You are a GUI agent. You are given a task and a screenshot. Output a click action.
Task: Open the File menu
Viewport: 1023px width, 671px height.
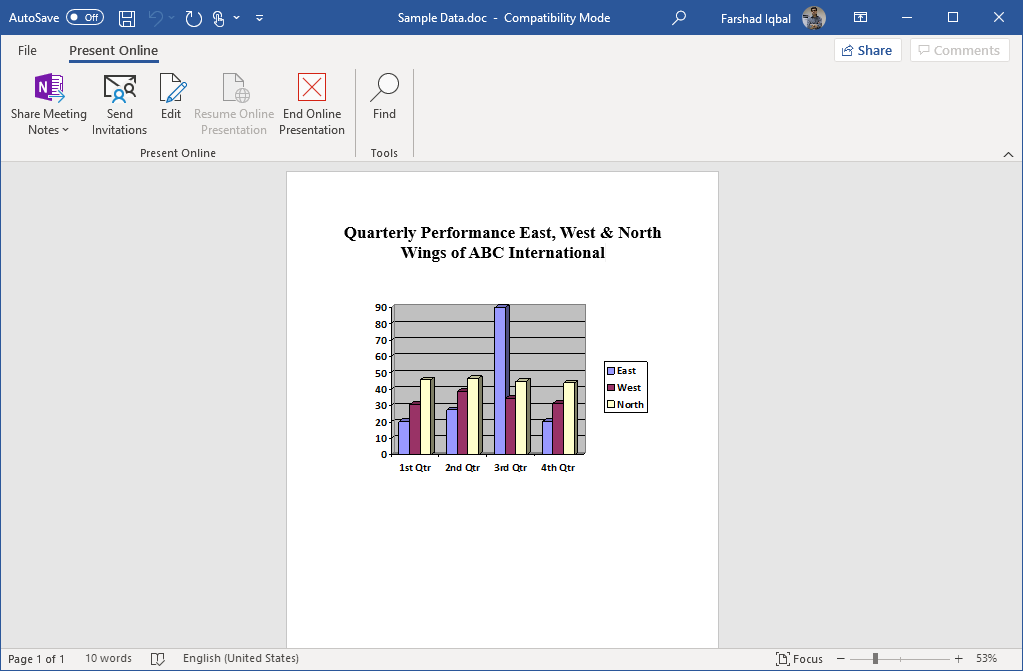click(27, 50)
